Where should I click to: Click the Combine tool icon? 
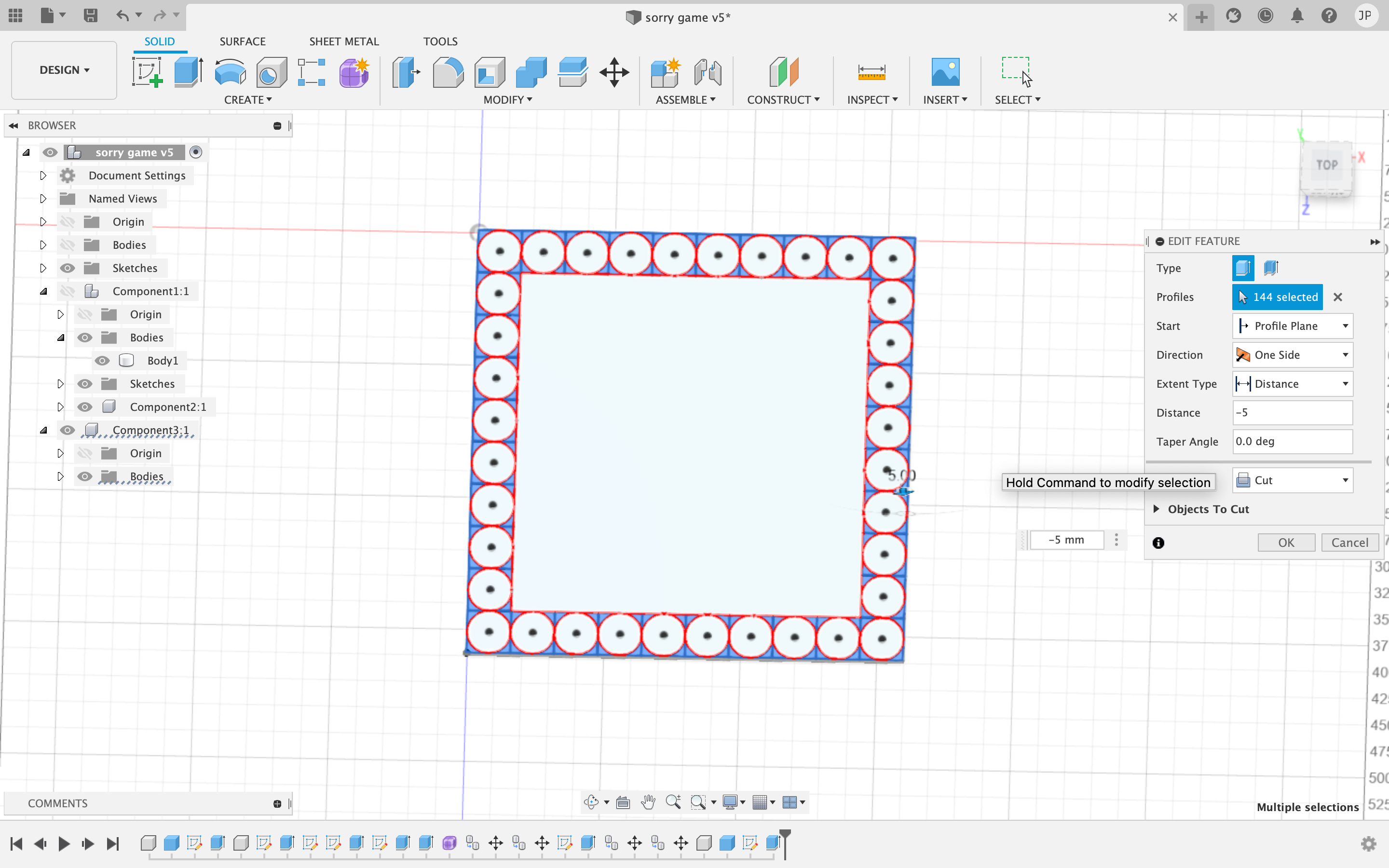point(531,72)
